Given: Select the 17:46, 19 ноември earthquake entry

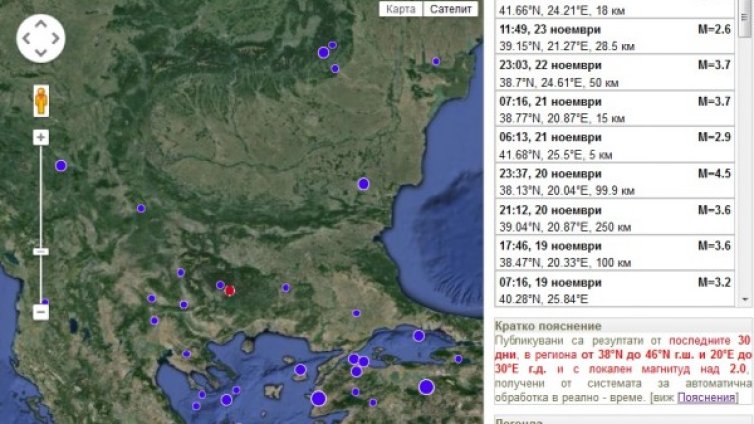Looking at the screenshot, I should pyautogui.click(x=615, y=254).
